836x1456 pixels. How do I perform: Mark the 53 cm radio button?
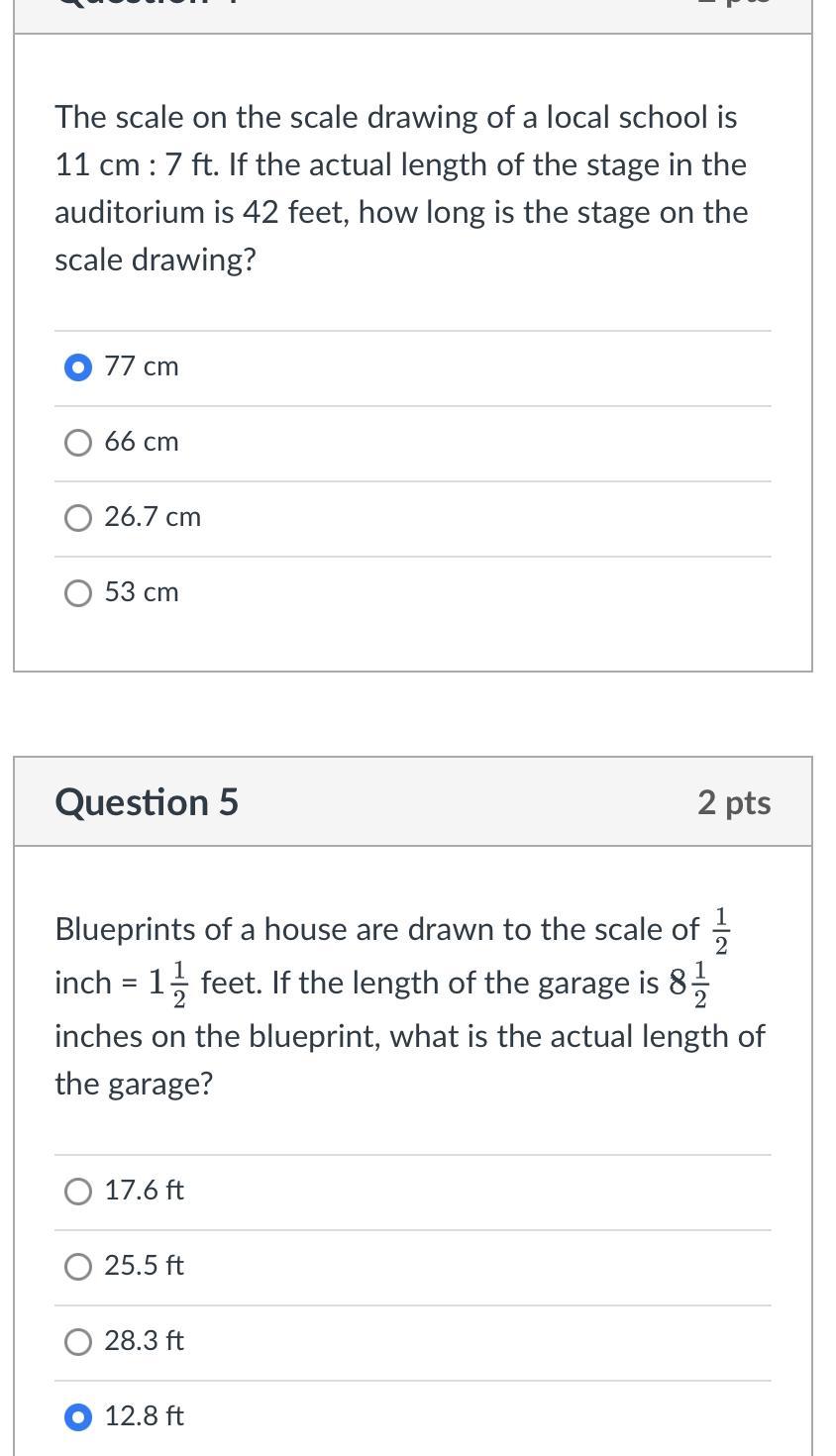coord(77,593)
